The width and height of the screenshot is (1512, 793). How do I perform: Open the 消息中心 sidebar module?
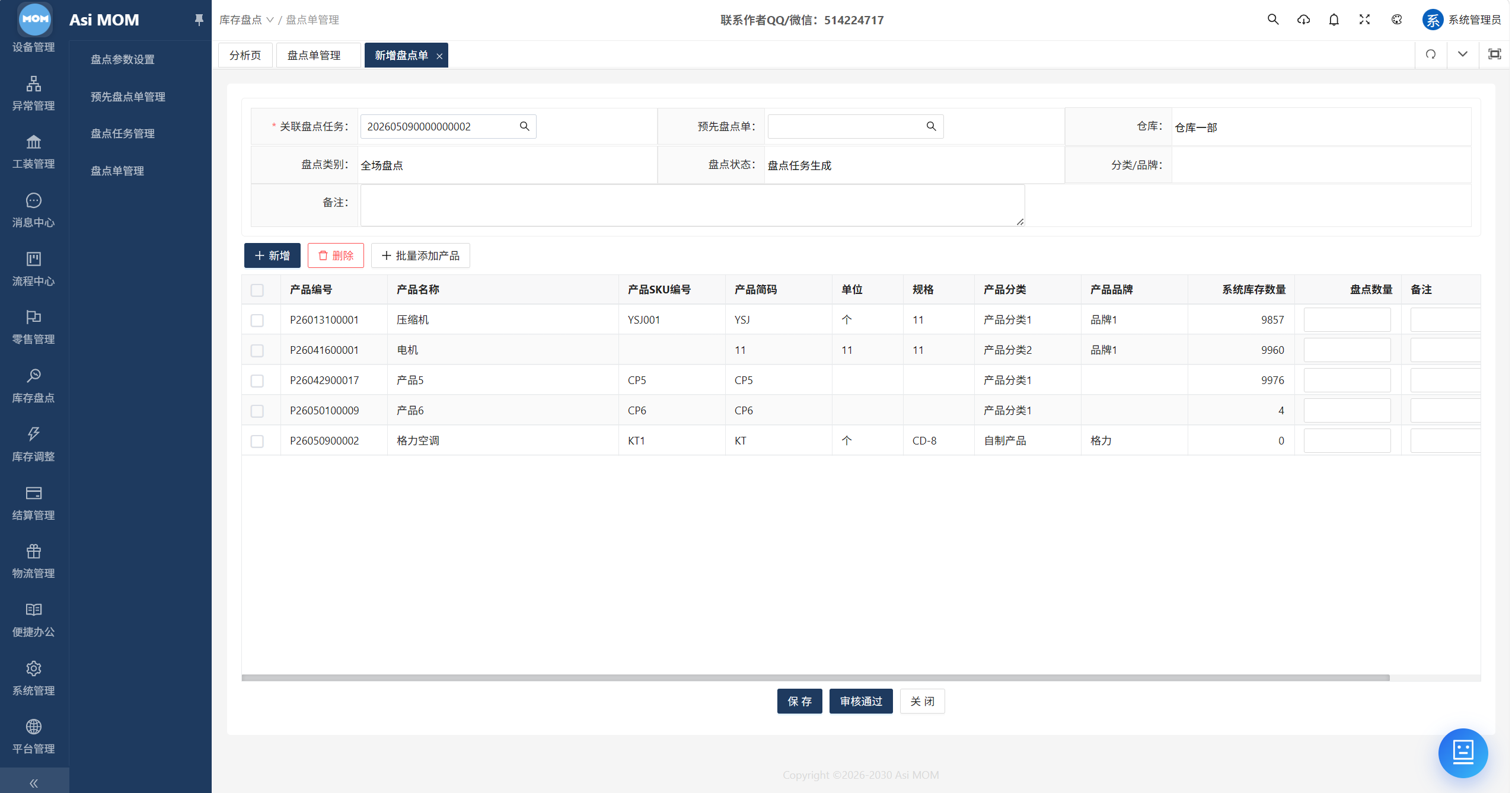(x=34, y=211)
